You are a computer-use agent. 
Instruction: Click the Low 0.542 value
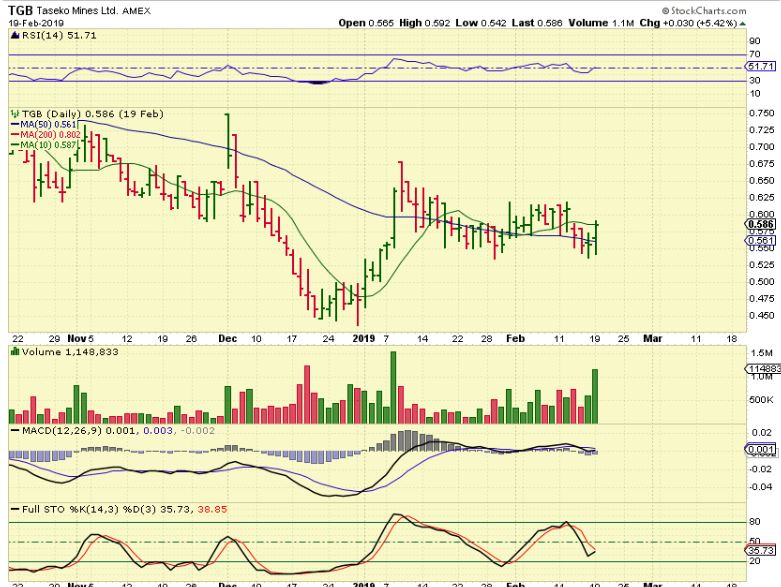pyautogui.click(x=481, y=23)
